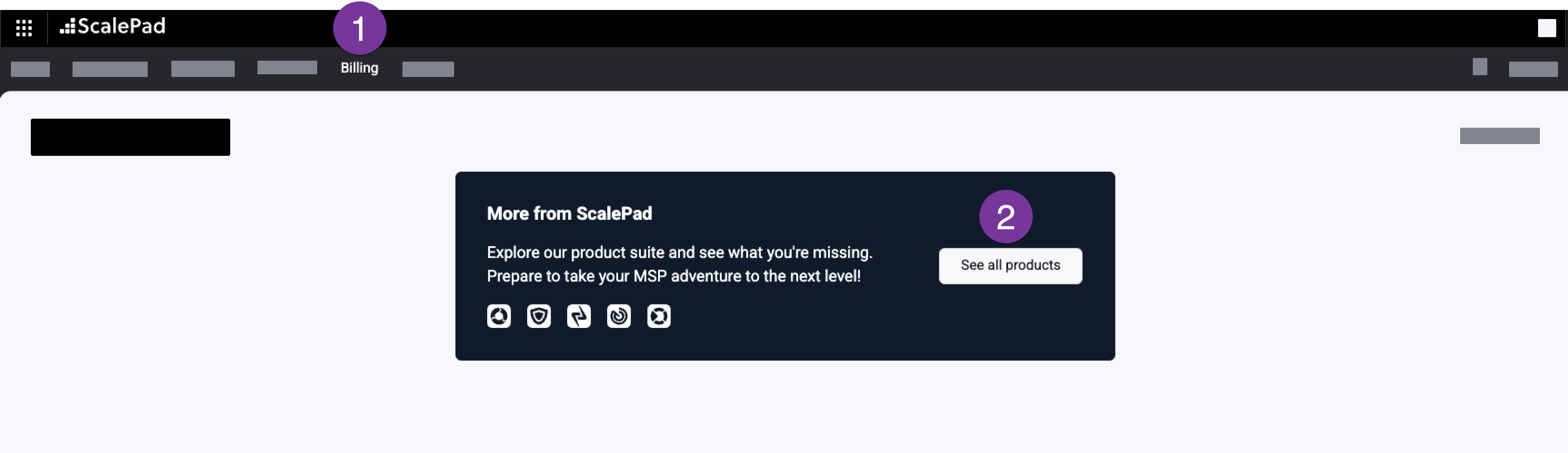Screen dimensions: 1568x453
Task: Open the tab immediately before Billing
Action: [x=287, y=67]
